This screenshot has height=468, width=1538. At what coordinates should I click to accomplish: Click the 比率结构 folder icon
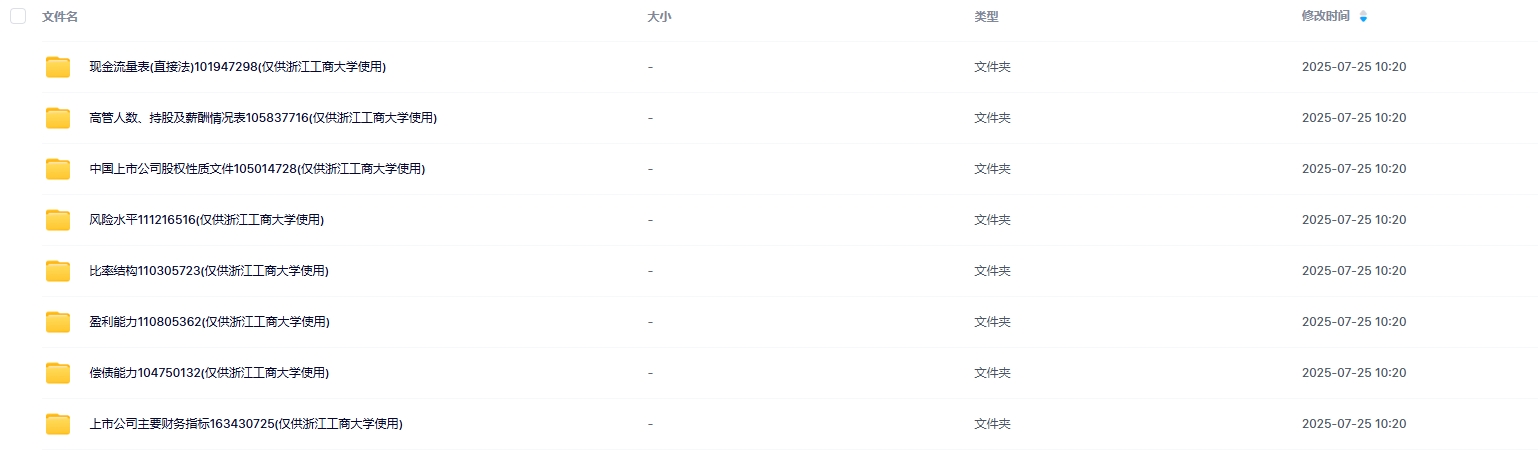point(58,271)
